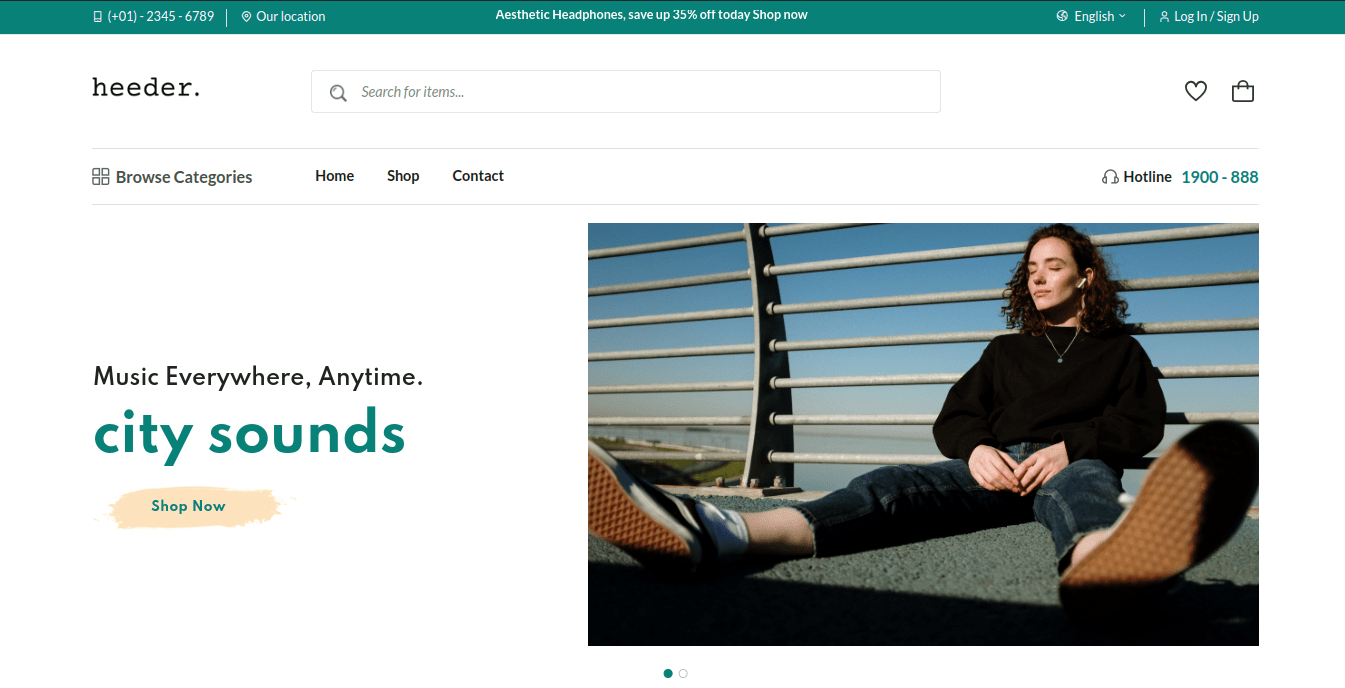This screenshot has width=1345, height=688.
Task: Open the wishlist heart icon
Action: (1196, 91)
